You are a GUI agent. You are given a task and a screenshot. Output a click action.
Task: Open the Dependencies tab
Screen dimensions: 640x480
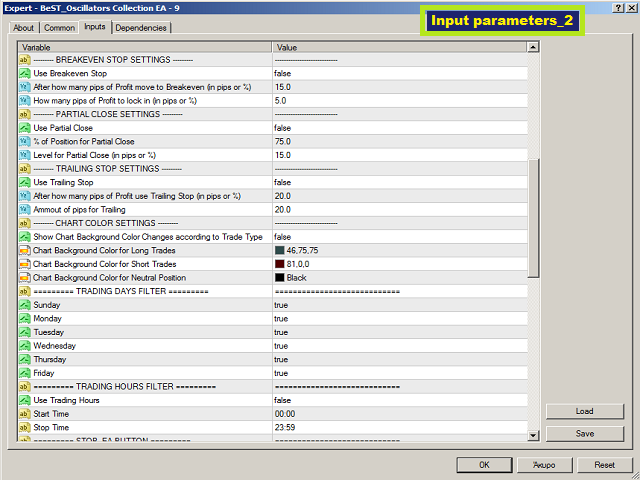coord(141,28)
